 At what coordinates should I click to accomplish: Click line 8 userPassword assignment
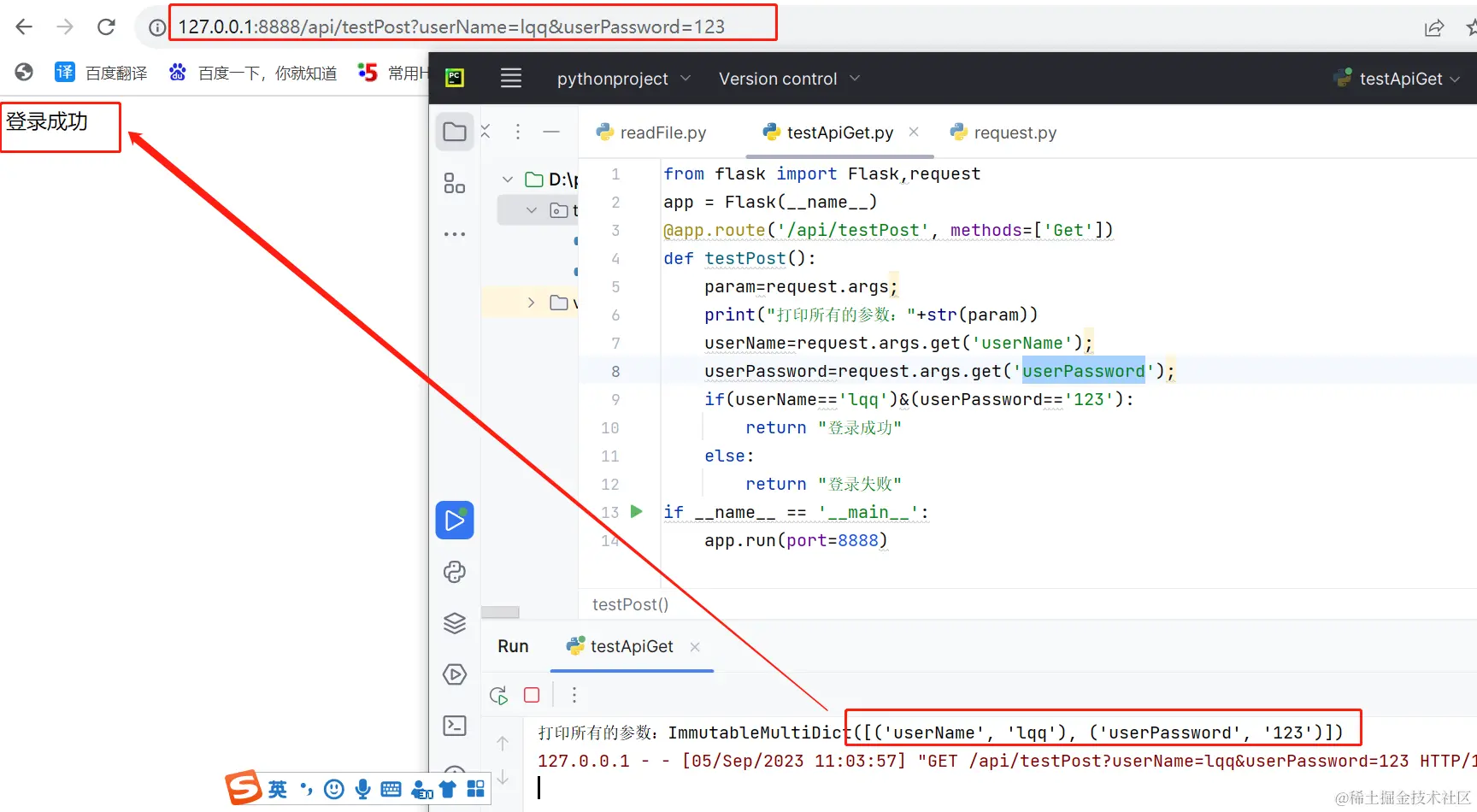click(x=939, y=371)
